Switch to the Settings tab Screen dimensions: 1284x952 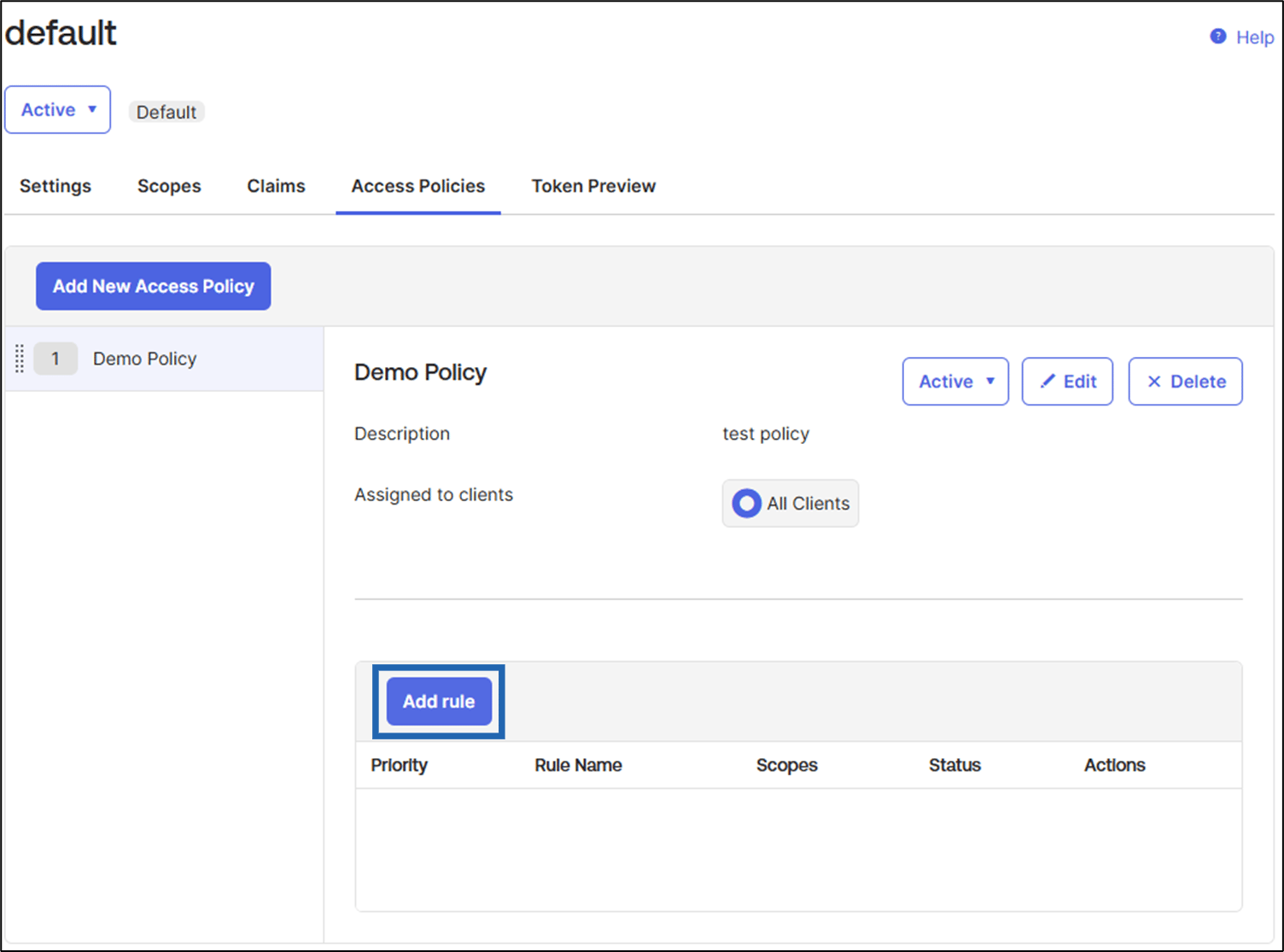(55, 186)
